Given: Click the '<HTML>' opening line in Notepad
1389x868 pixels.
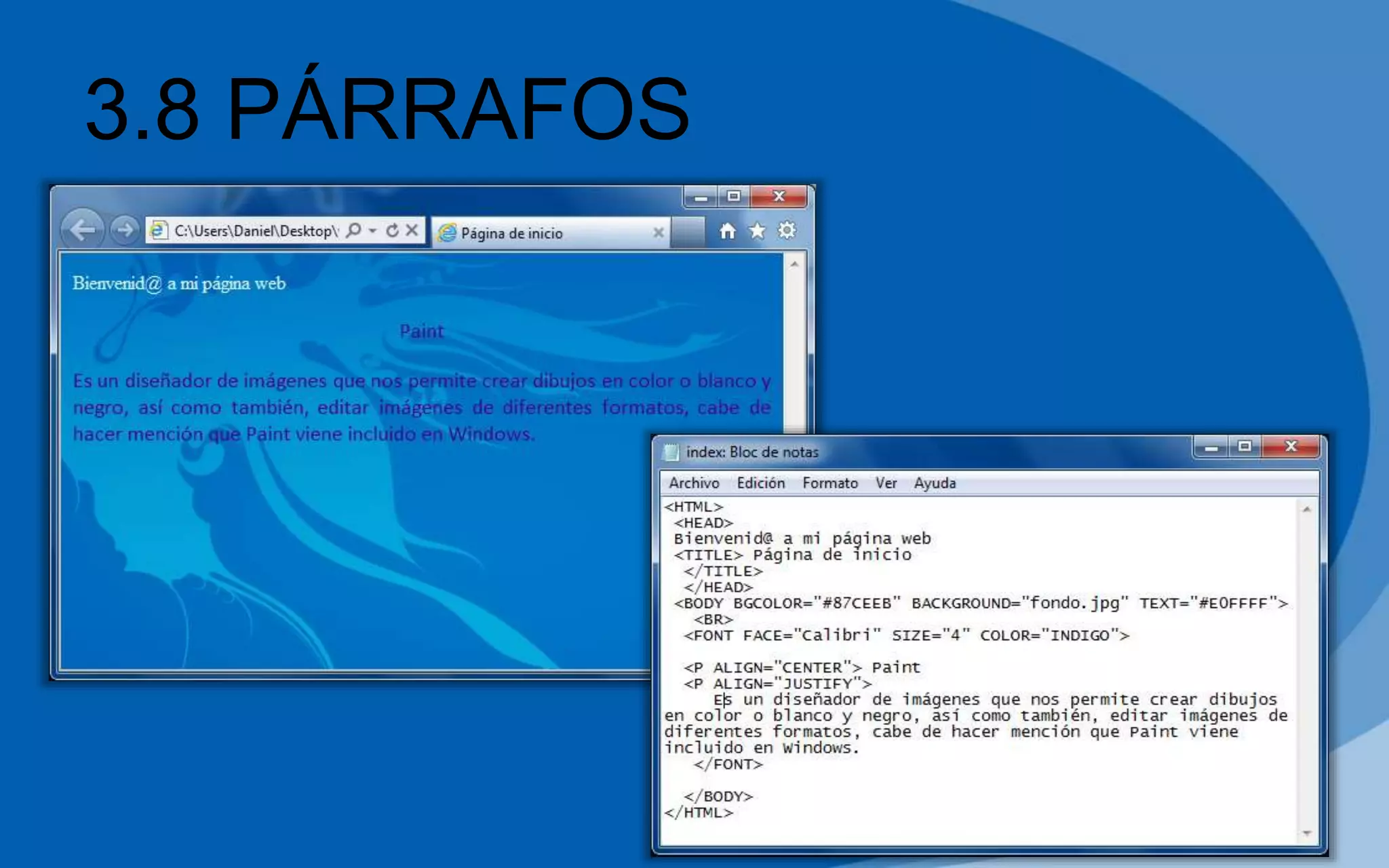Looking at the screenshot, I should (693, 507).
